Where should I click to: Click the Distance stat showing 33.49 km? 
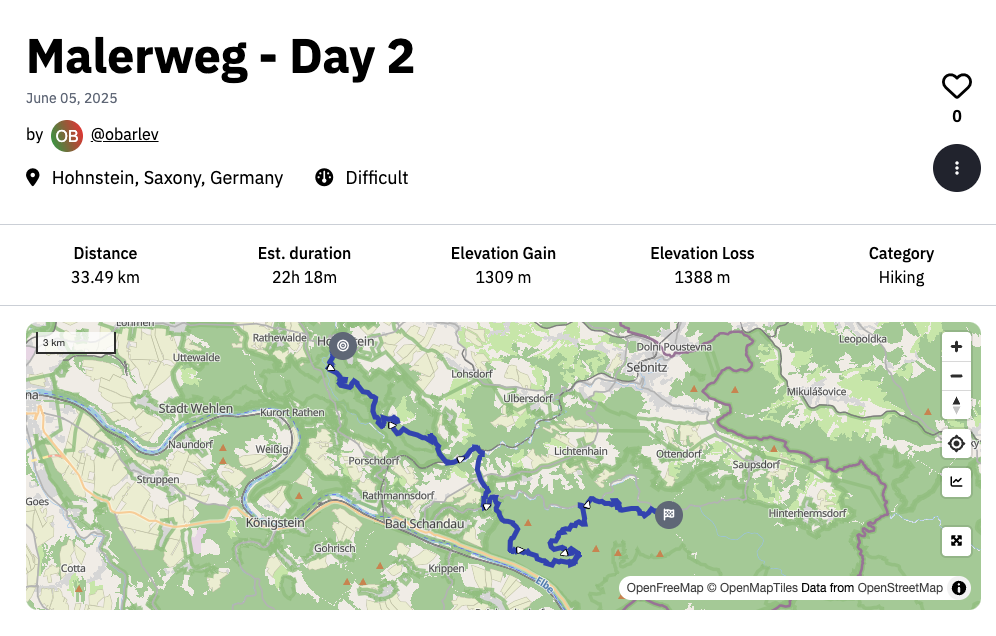[105, 277]
